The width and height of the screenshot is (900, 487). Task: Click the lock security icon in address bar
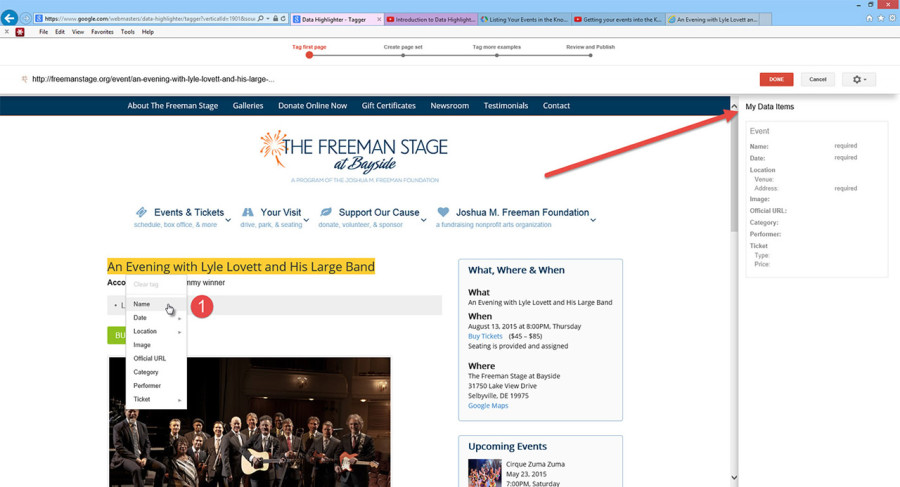pyautogui.click(x=276, y=19)
